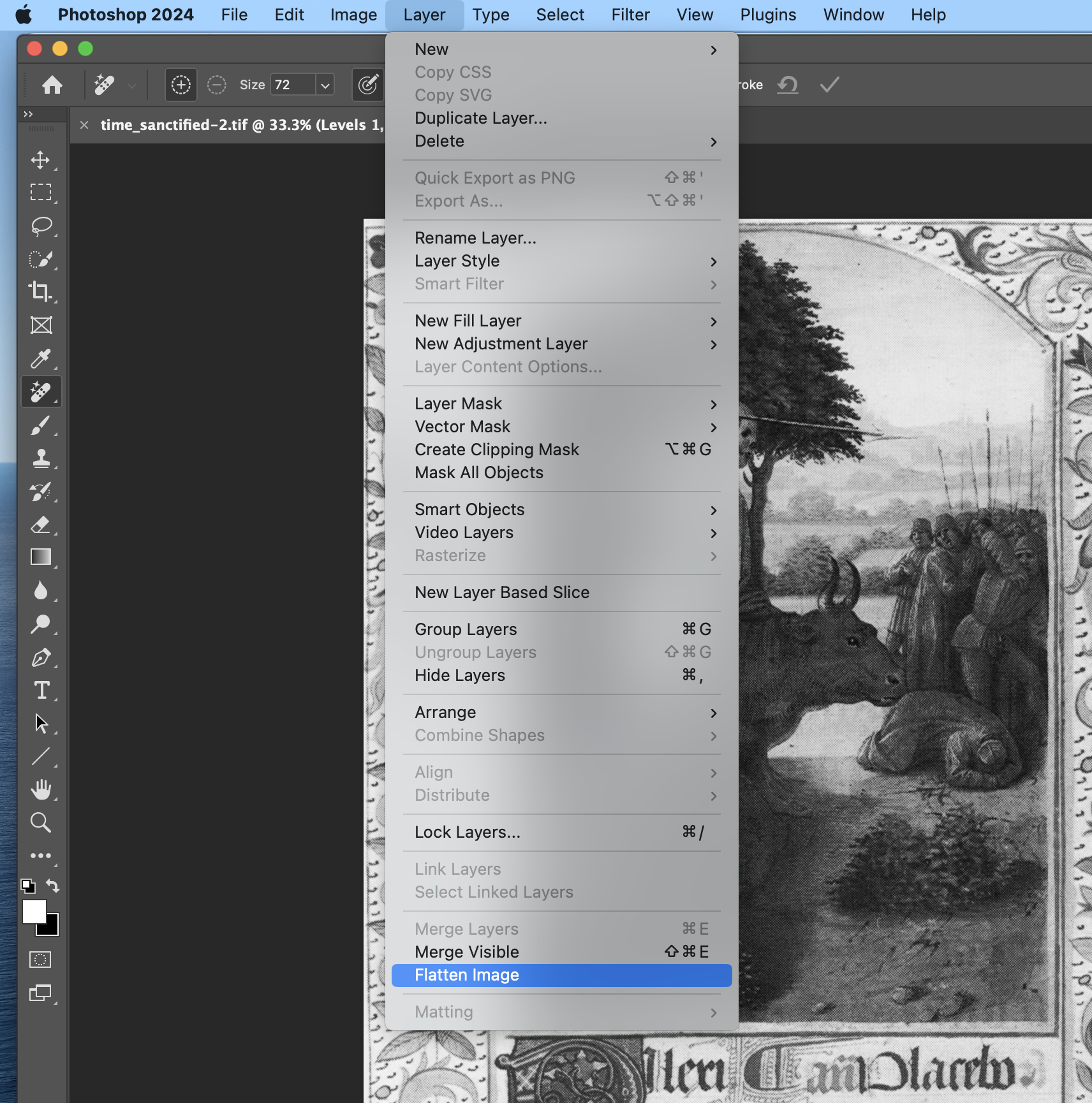Change the screen mode
Image resolution: width=1092 pixels, height=1103 pixels.
[41, 993]
